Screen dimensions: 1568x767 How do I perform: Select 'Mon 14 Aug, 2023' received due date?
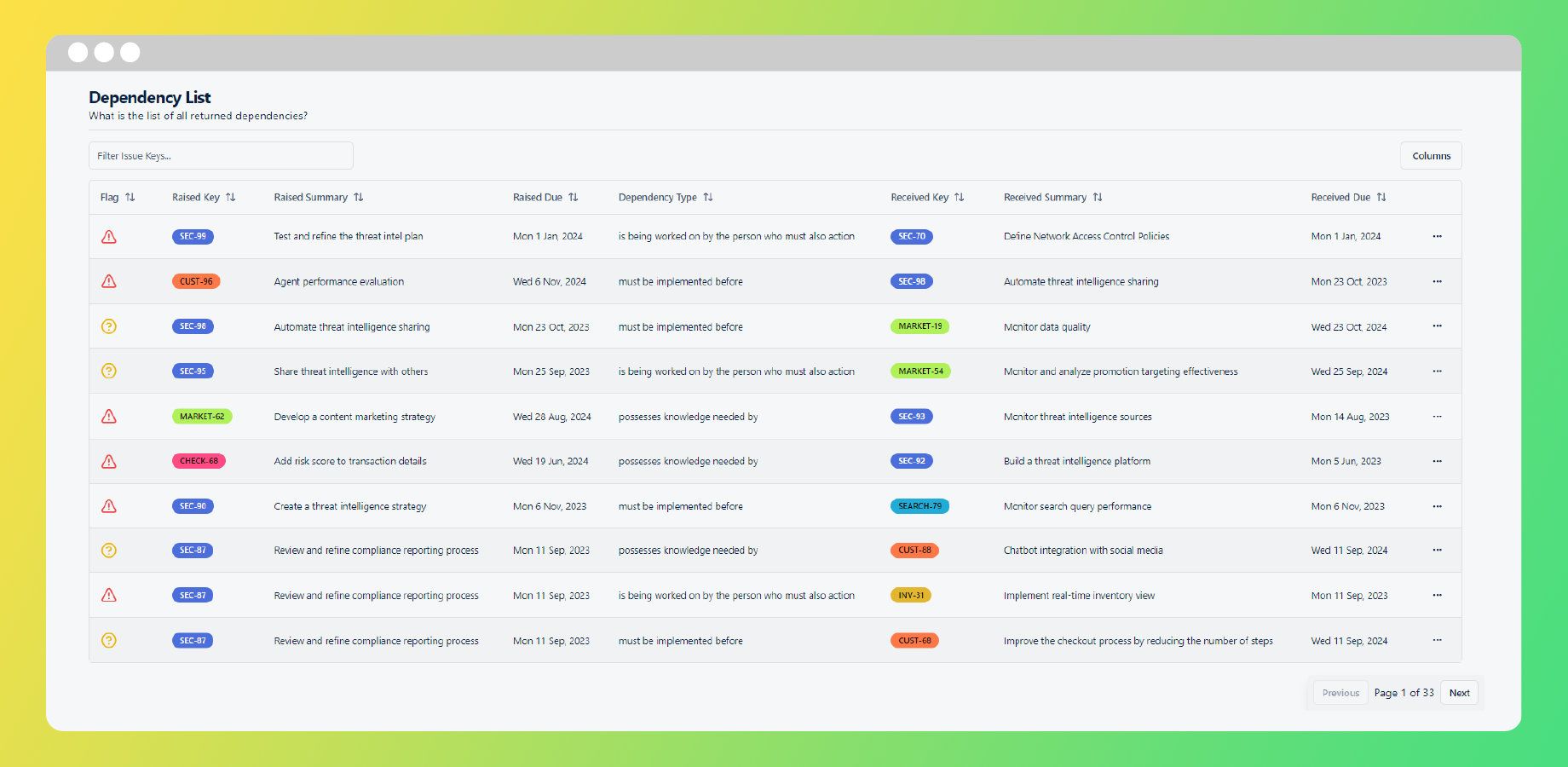pos(1350,417)
